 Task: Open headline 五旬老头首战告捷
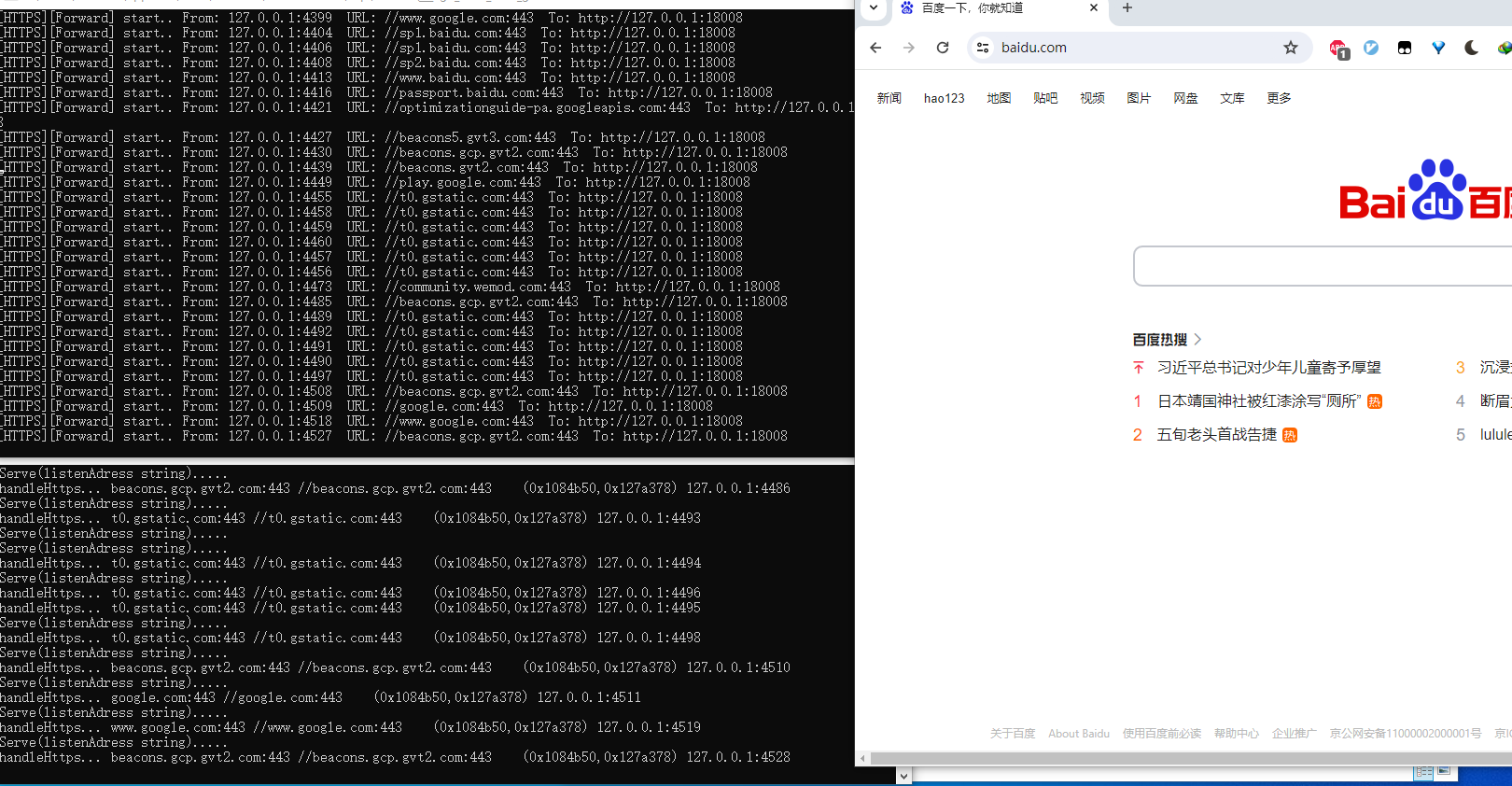[1217, 435]
